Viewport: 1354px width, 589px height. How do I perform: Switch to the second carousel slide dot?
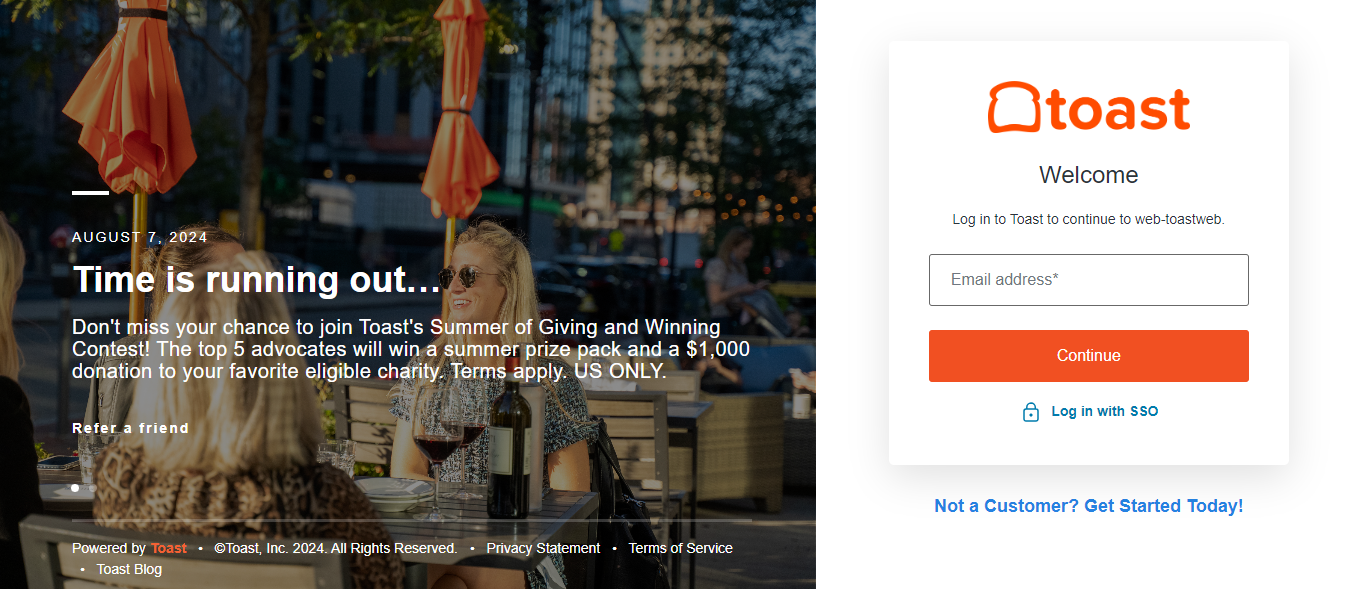click(x=92, y=488)
